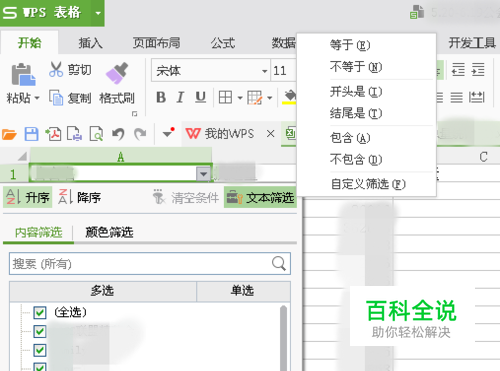Image resolution: width=500 pixels, height=371 pixels.
Task: Open the 宋体 font name dropdown
Action: click(x=265, y=71)
